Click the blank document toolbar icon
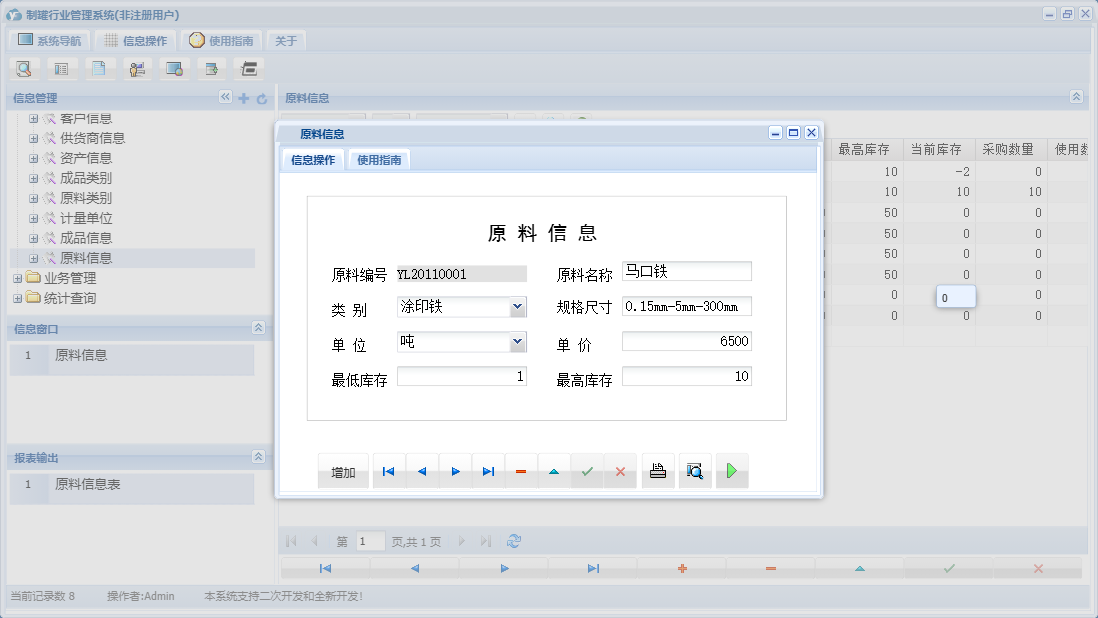This screenshot has width=1098, height=618. [99, 69]
